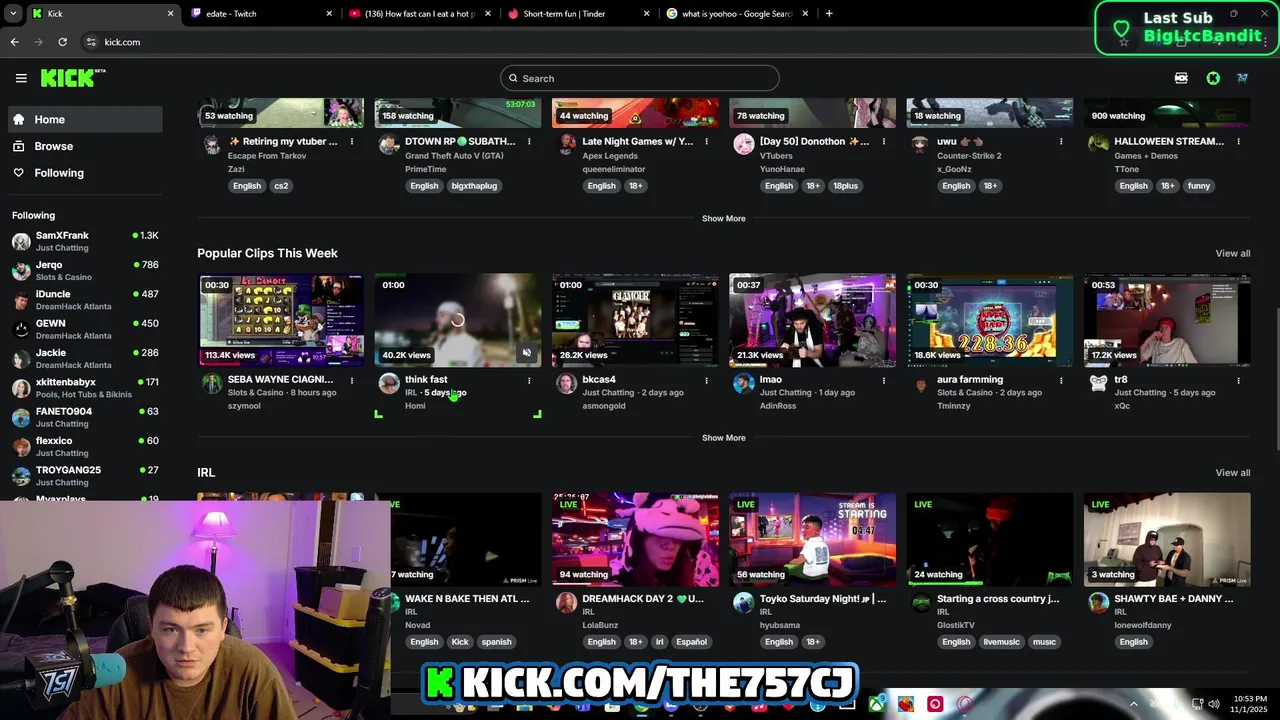This screenshot has width=1280, height=720.
Task: Click View all for IRL section
Action: (x=1232, y=472)
